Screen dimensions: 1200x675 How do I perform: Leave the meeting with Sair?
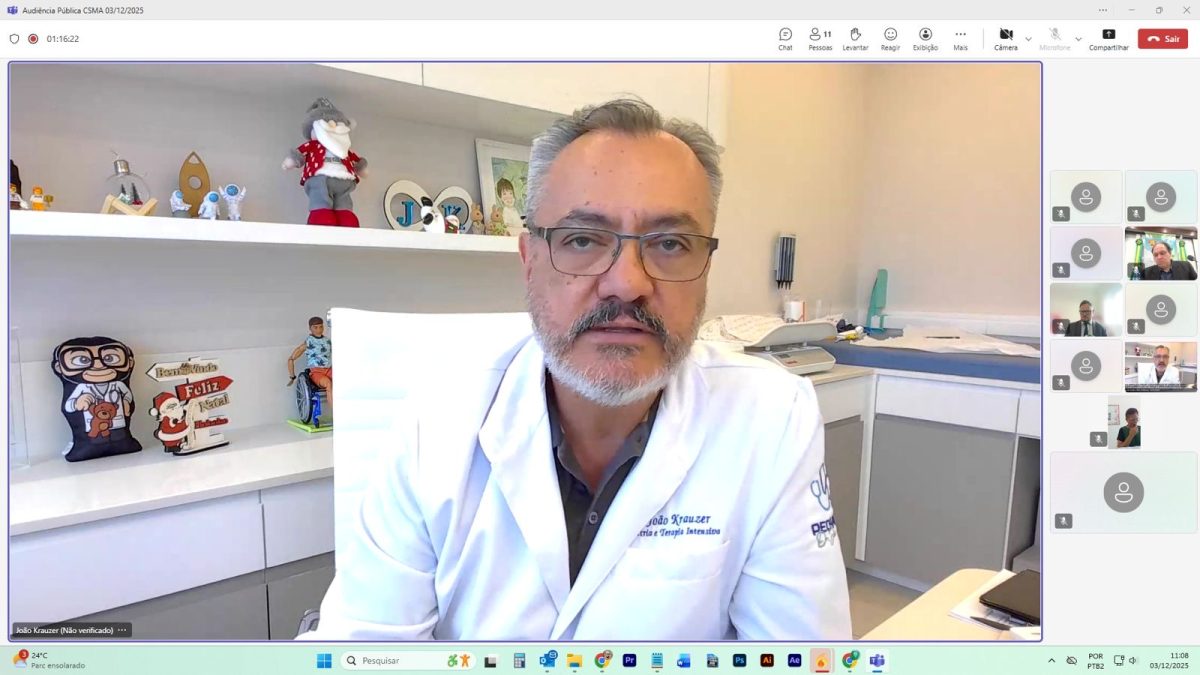(1162, 39)
